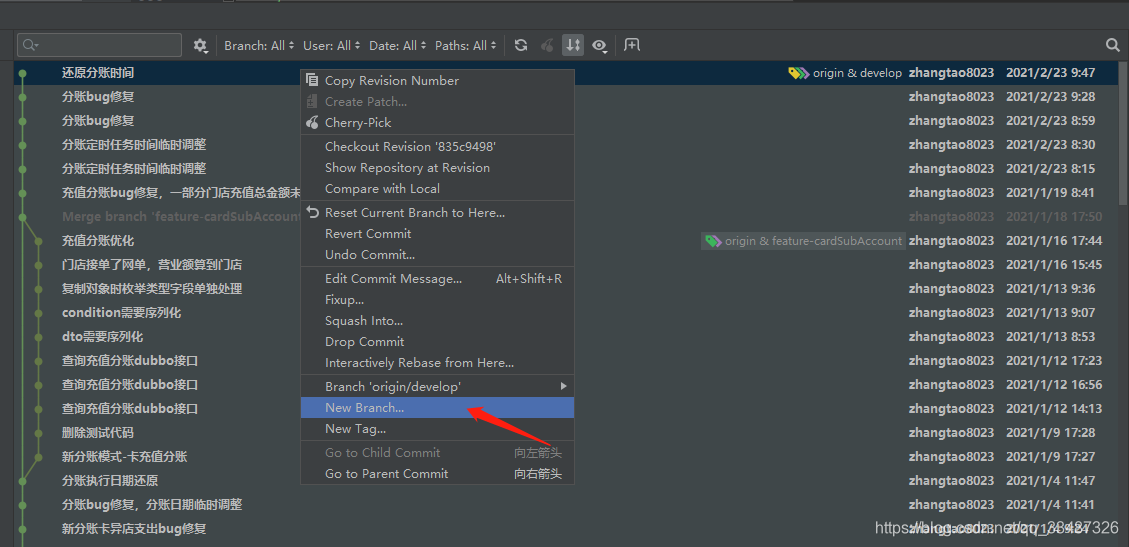Choose Show Repository at Revision
The width and height of the screenshot is (1129, 547).
[x=437, y=168]
